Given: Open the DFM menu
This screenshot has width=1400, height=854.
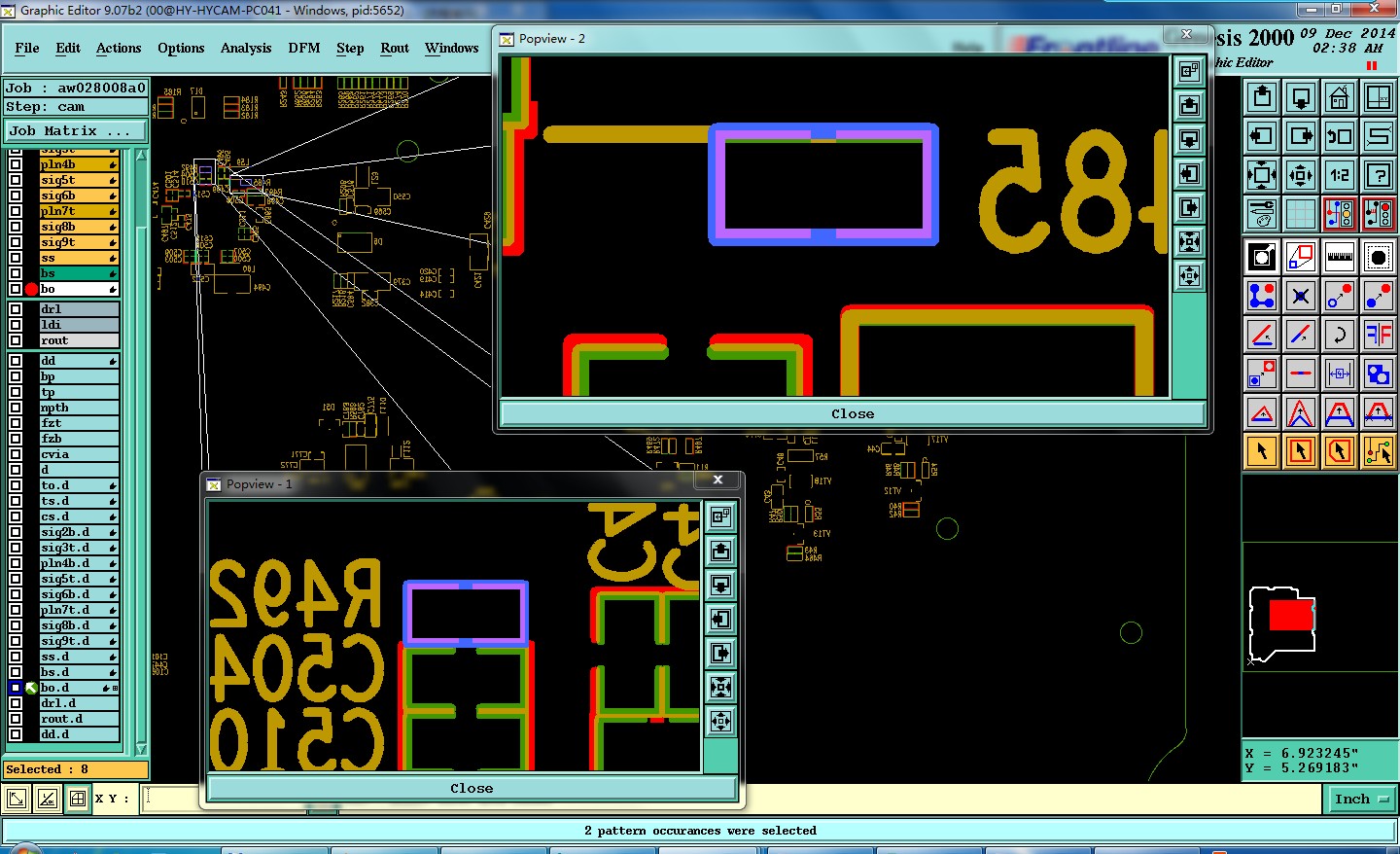Looking at the screenshot, I should (304, 48).
